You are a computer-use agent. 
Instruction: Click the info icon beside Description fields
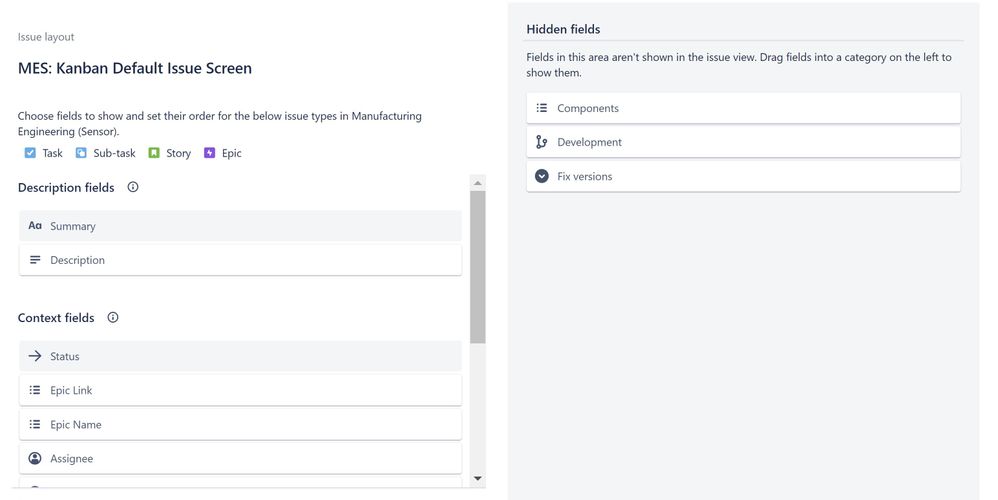pyautogui.click(x=132, y=187)
